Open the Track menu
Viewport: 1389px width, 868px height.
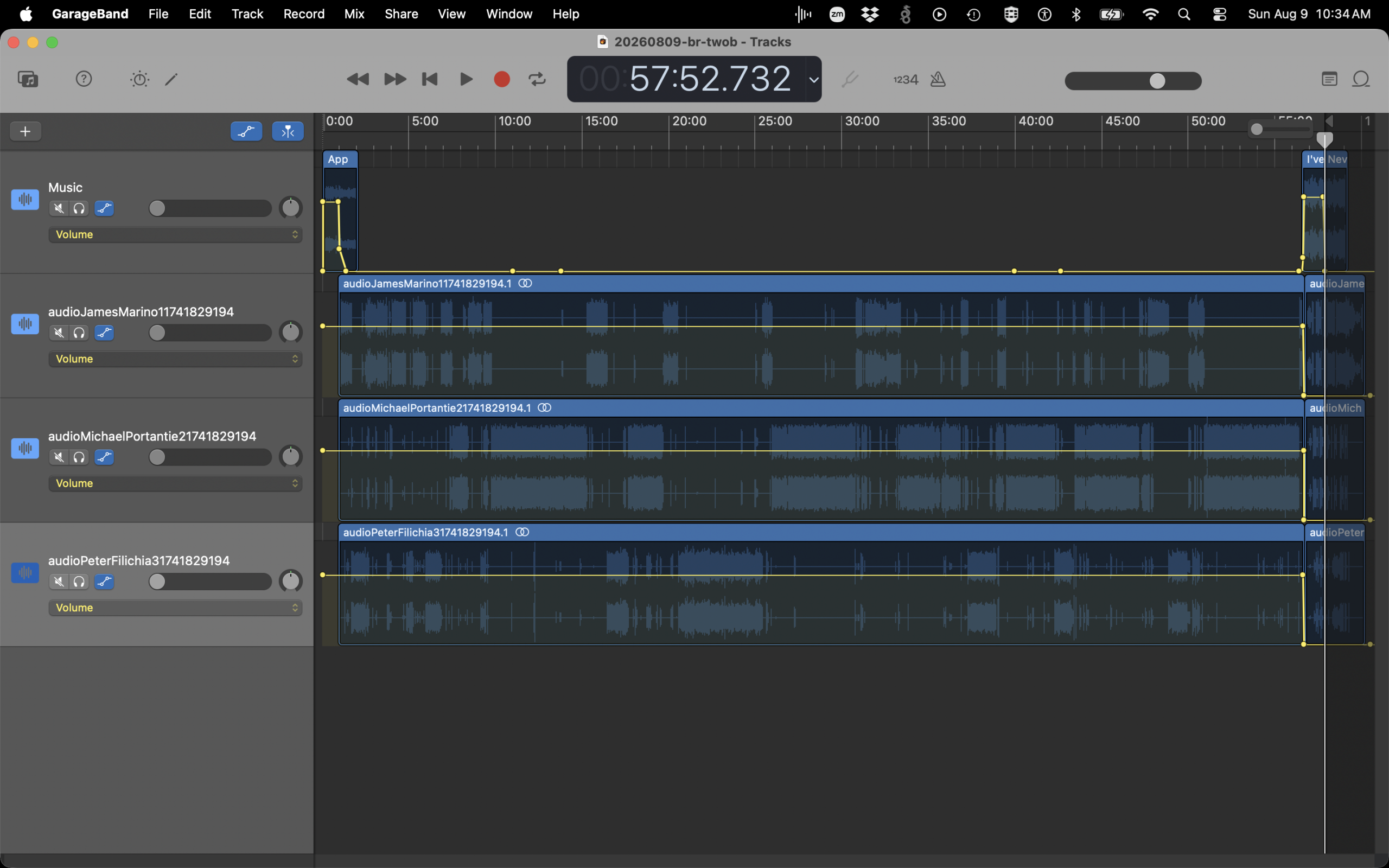pyautogui.click(x=247, y=14)
